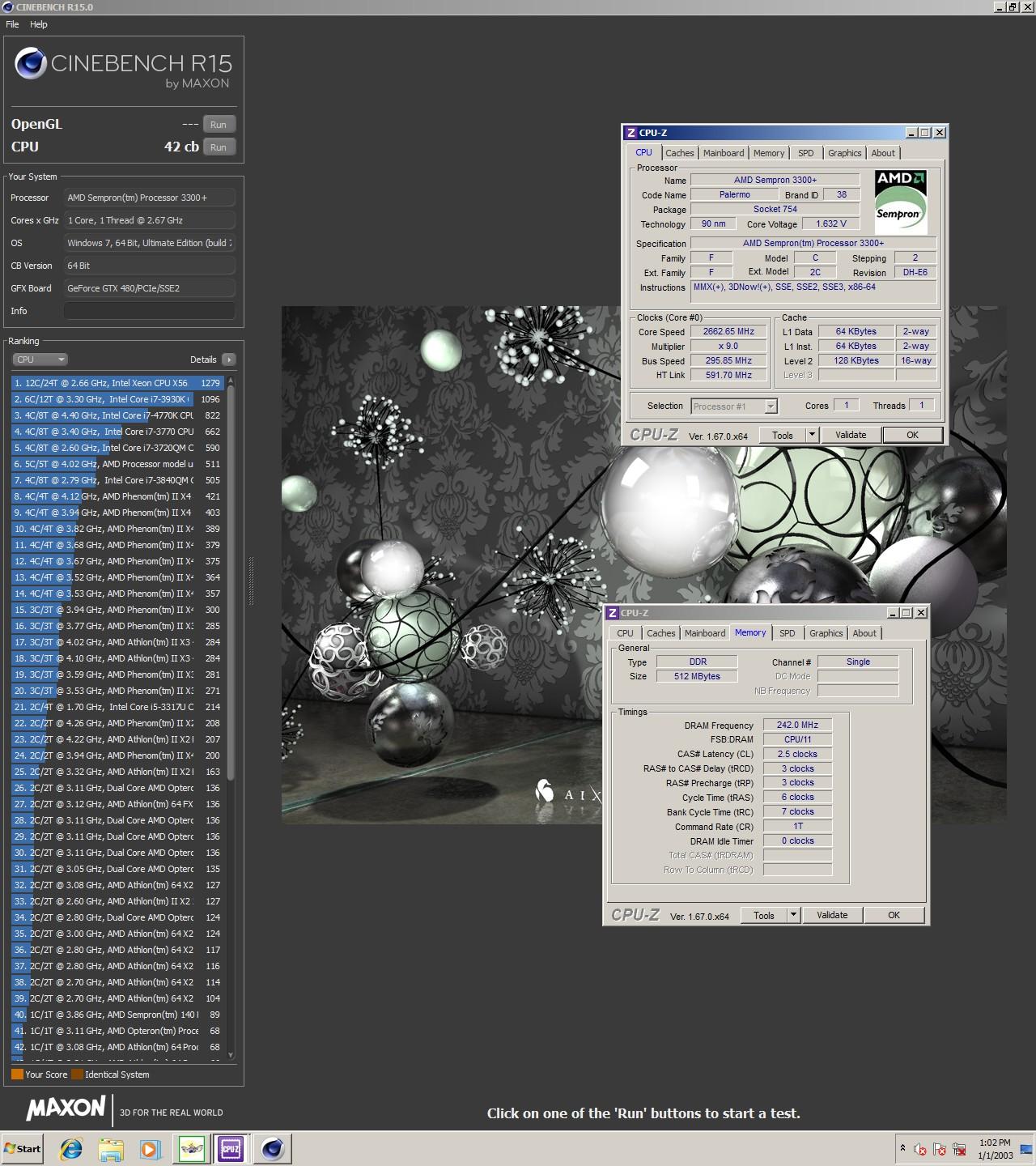This screenshot has width=1036, height=1166.
Task: Open the Start menu
Action: [23, 1148]
